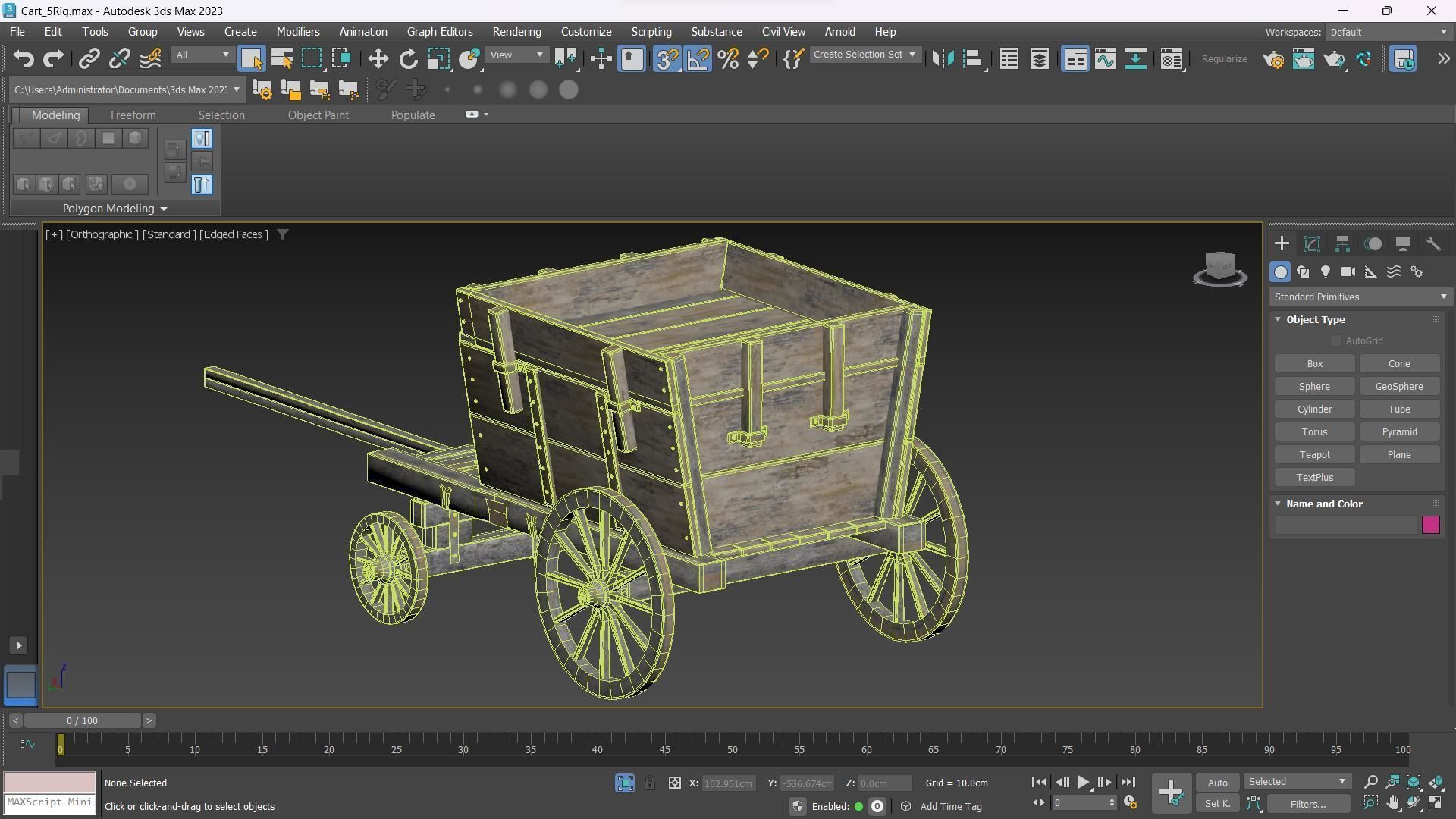Activate the Select Object tool

(252, 59)
